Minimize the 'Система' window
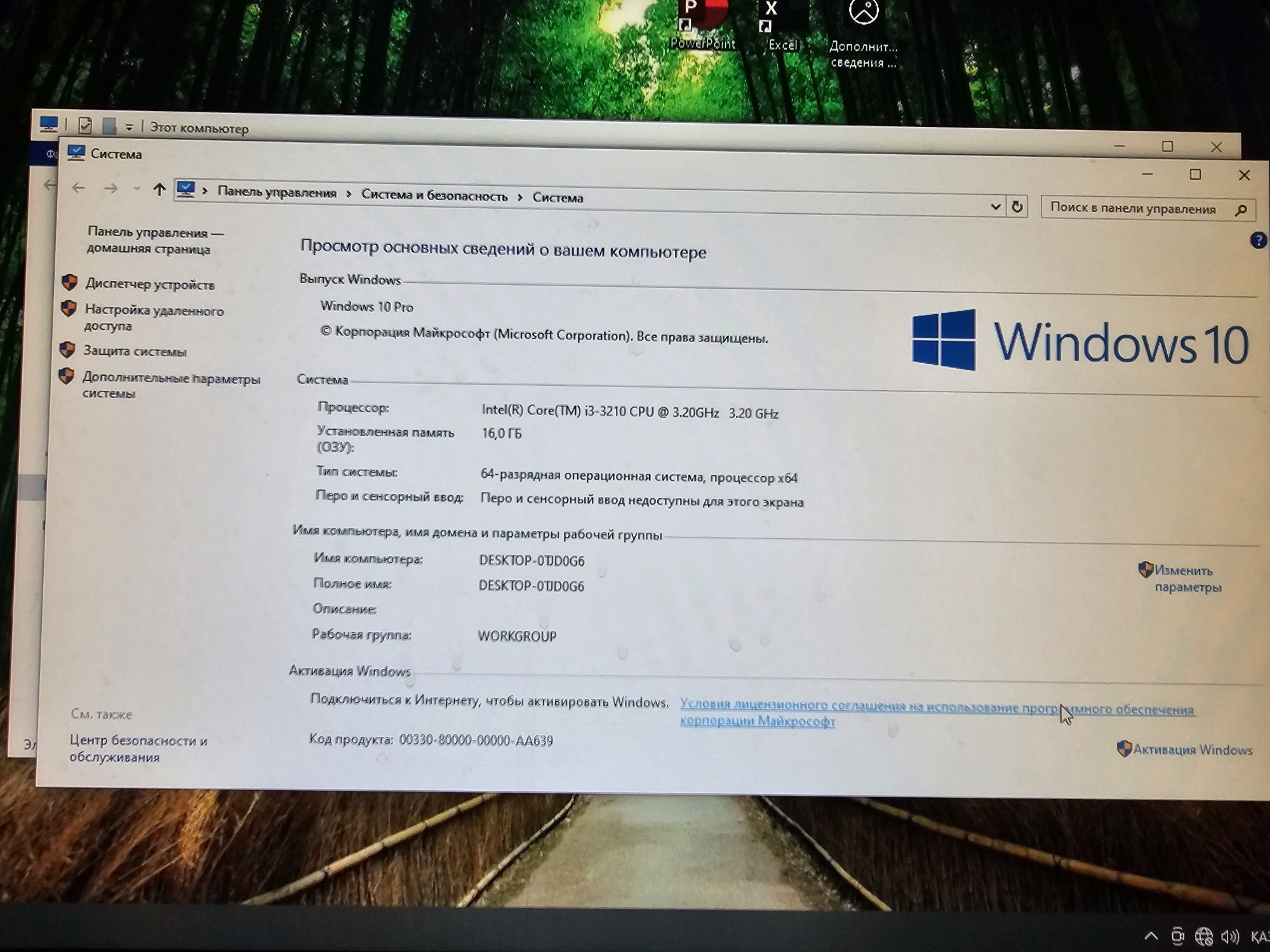Screen dimensions: 1270x952 click(x=1147, y=173)
